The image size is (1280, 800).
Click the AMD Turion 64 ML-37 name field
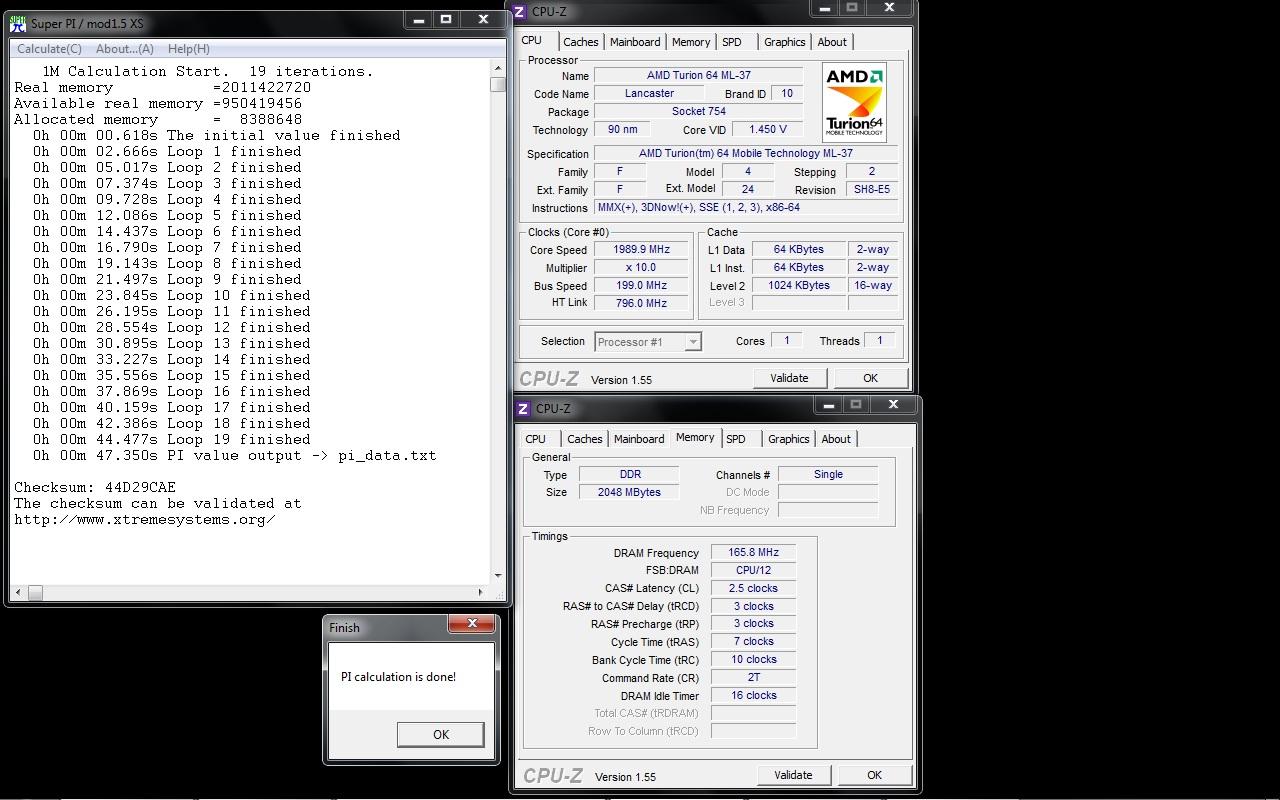coord(698,76)
